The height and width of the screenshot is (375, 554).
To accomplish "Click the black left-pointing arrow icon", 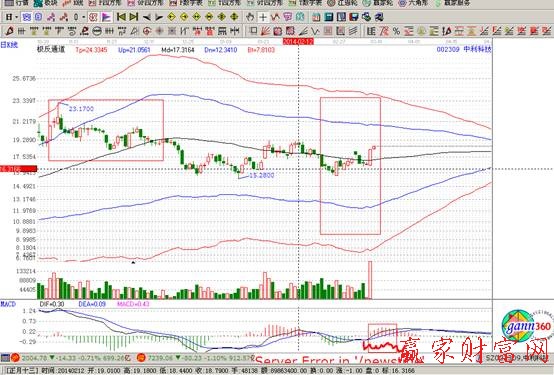I will coord(146,17).
